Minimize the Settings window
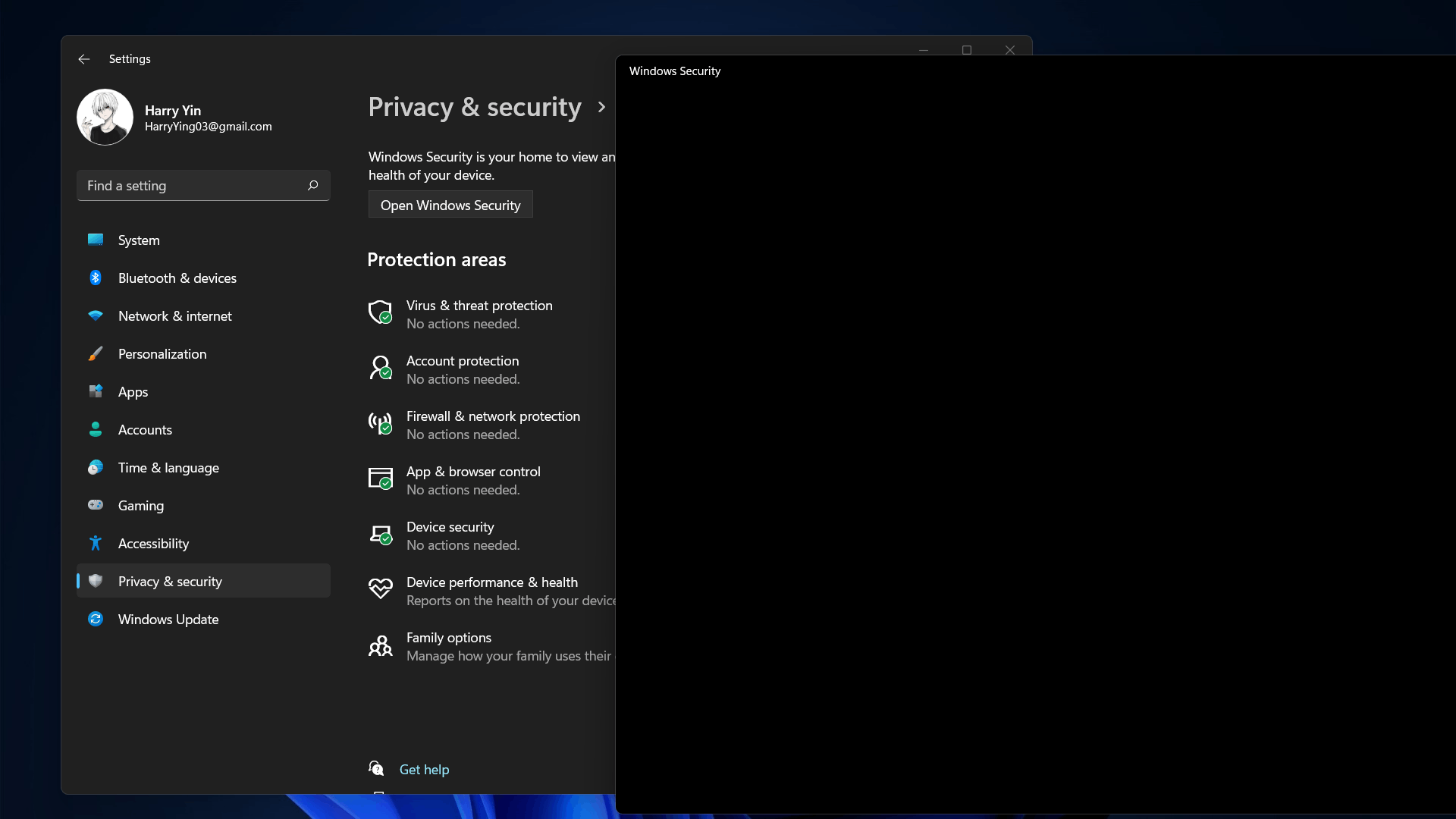Viewport: 1456px width, 819px height. point(924,50)
